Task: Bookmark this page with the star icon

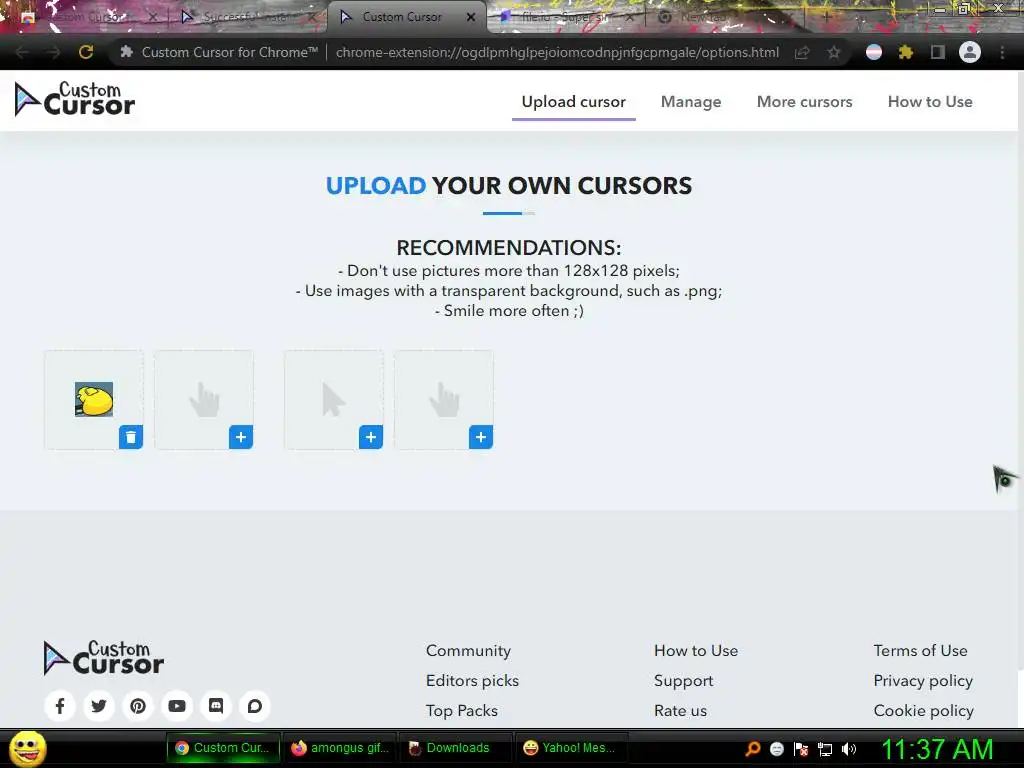Action: tap(834, 52)
